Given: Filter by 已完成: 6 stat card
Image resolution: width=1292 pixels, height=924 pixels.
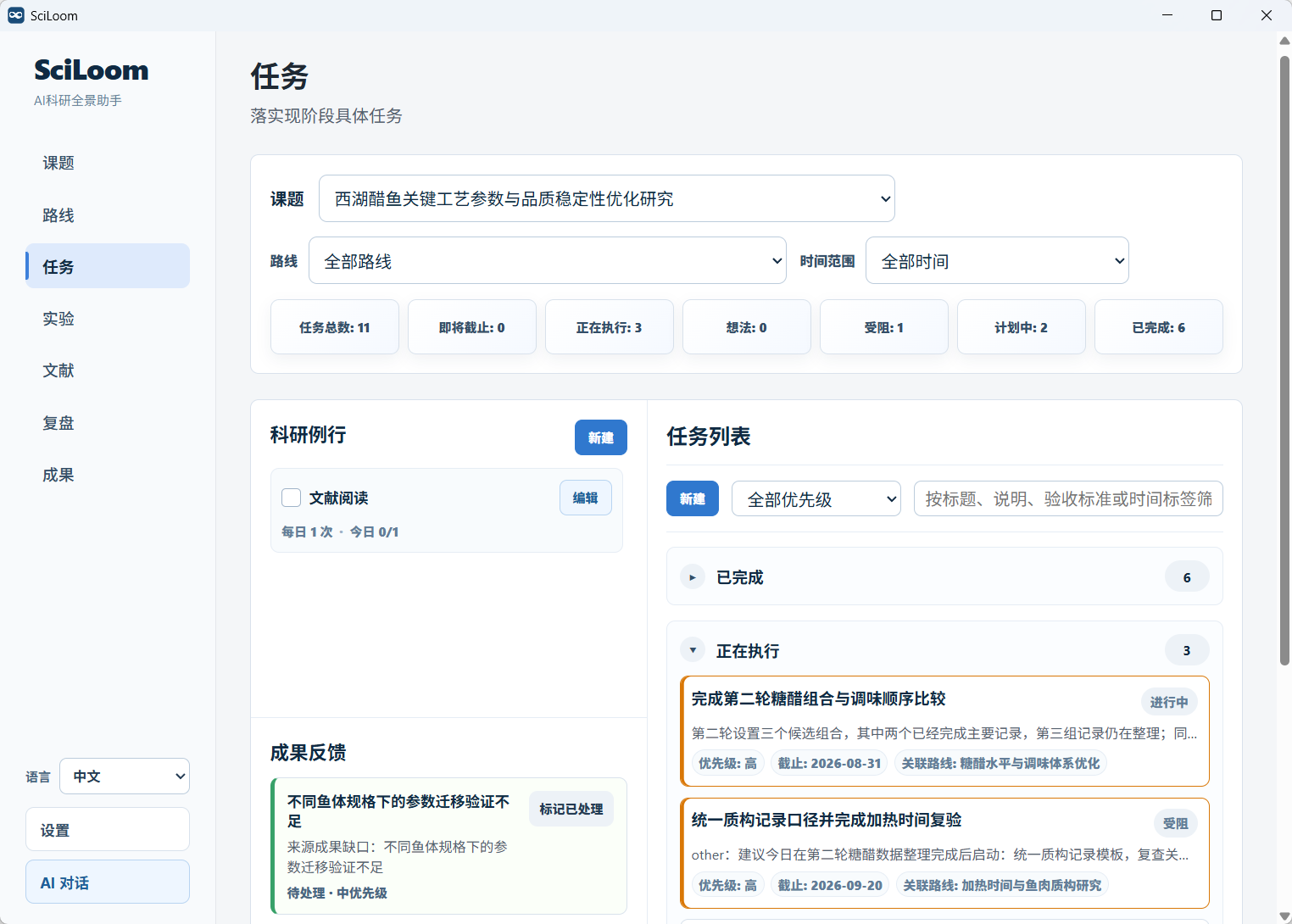Looking at the screenshot, I should tap(1159, 326).
